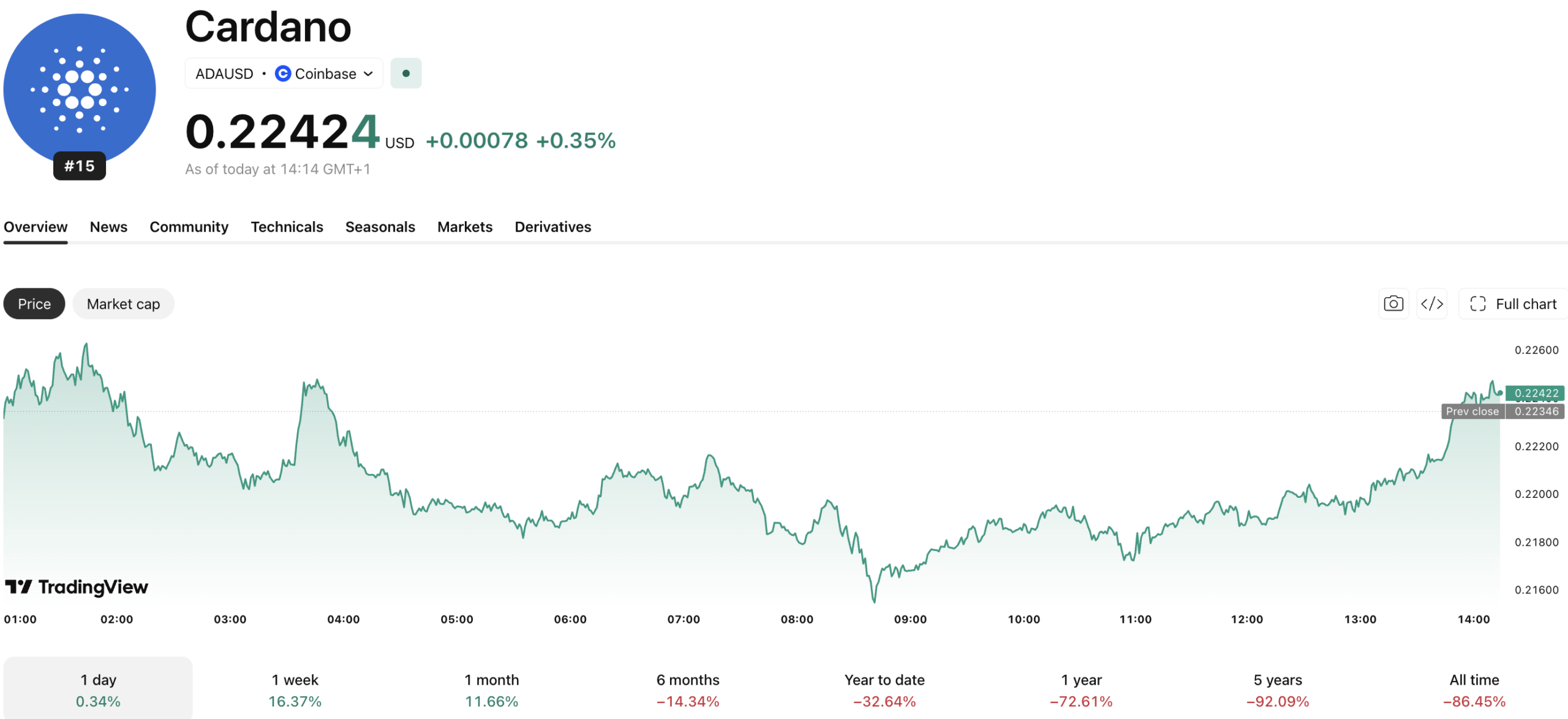Click 'As of today at 14:14 GMT+1'

pos(278,169)
